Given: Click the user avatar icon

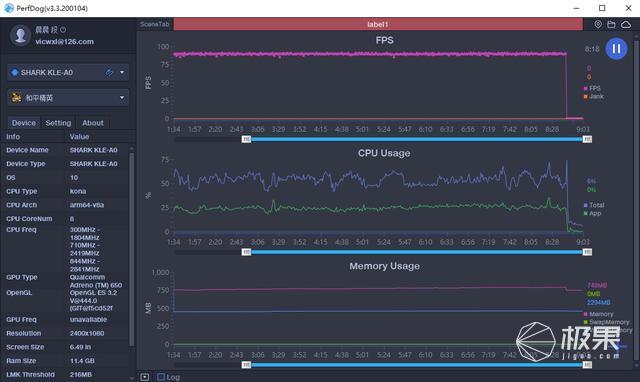Looking at the screenshot, I should (x=20, y=36).
